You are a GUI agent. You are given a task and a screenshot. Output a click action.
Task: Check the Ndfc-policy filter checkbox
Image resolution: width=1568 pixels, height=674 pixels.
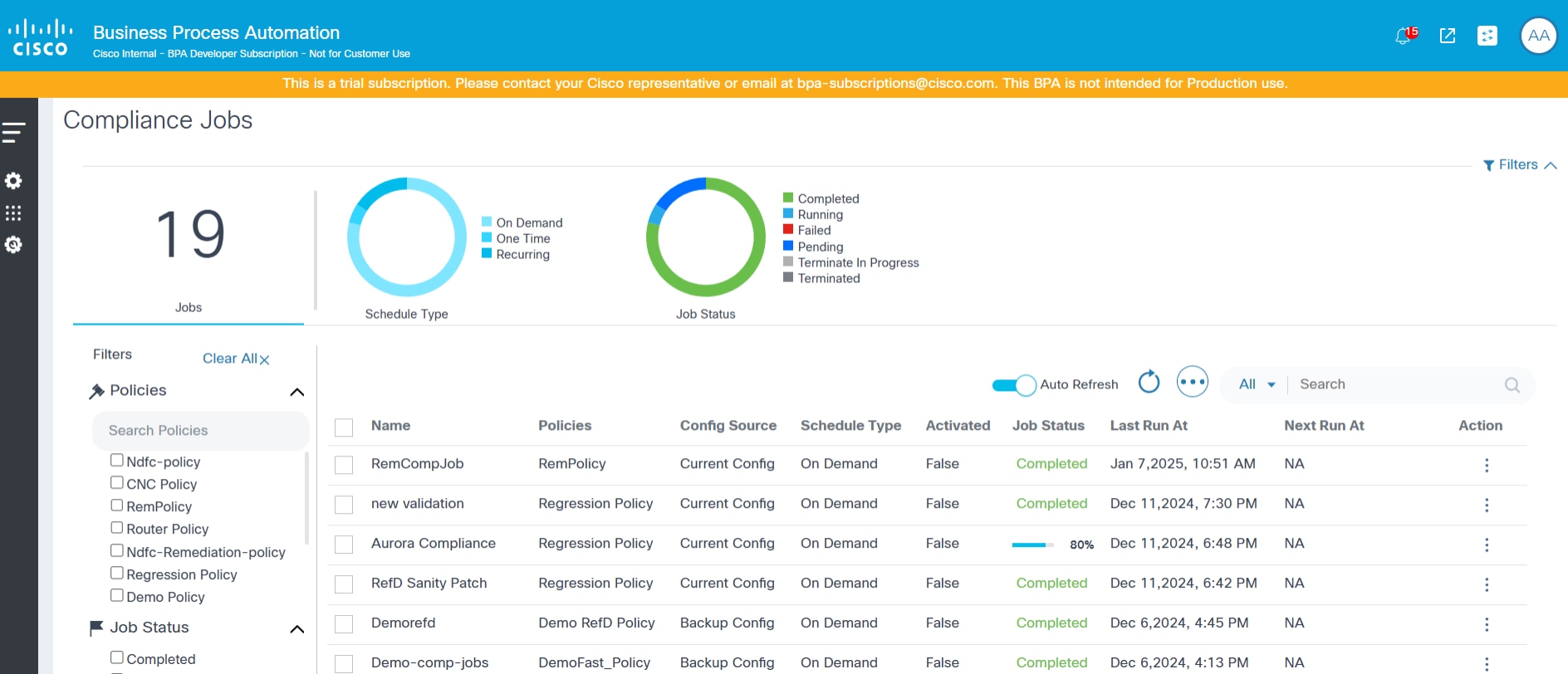pos(117,460)
